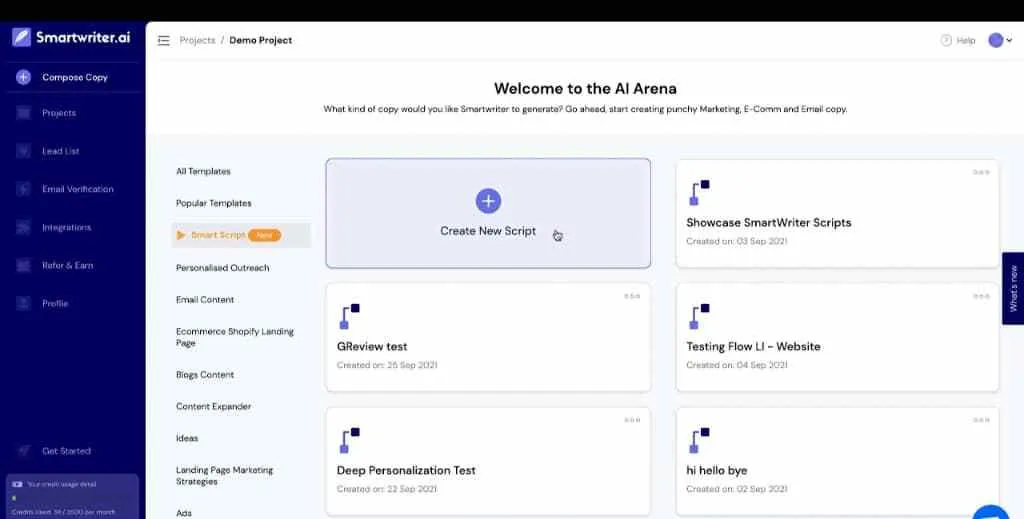This screenshot has width=1024, height=519.
Task: Open Integrations page
Action: click(67, 227)
